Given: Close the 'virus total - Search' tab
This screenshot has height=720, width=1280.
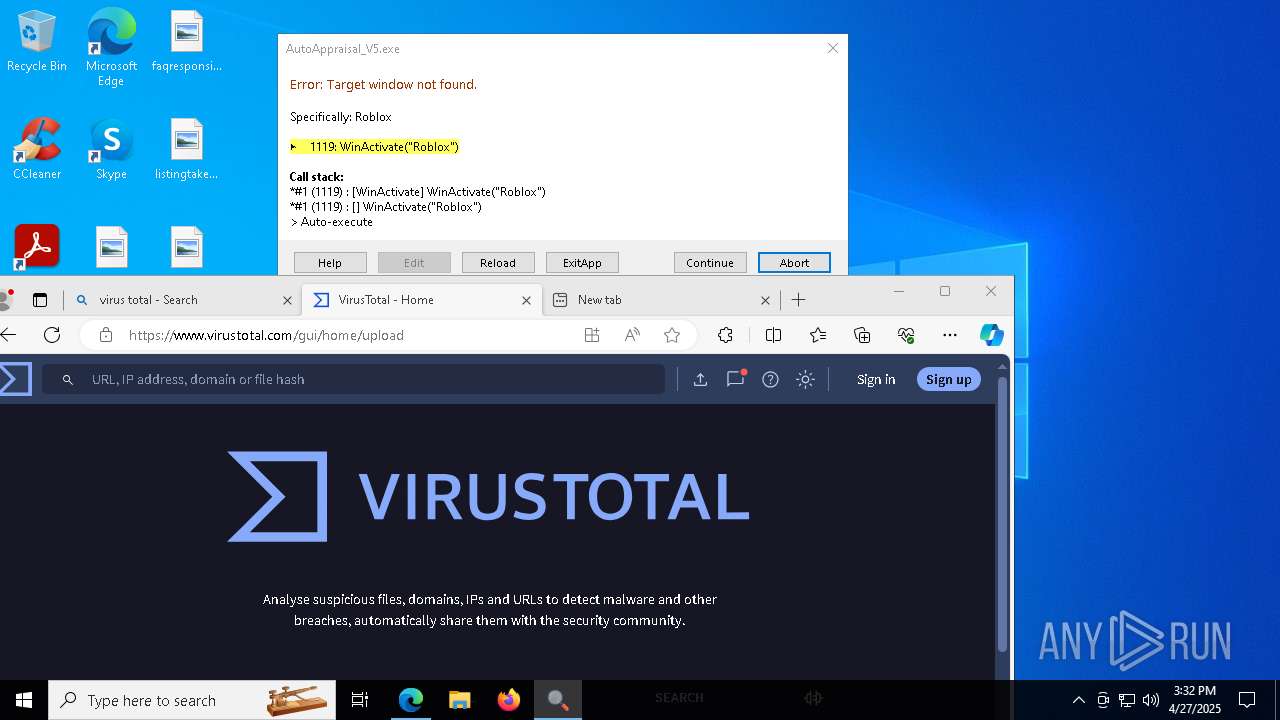Looking at the screenshot, I should point(287,300).
